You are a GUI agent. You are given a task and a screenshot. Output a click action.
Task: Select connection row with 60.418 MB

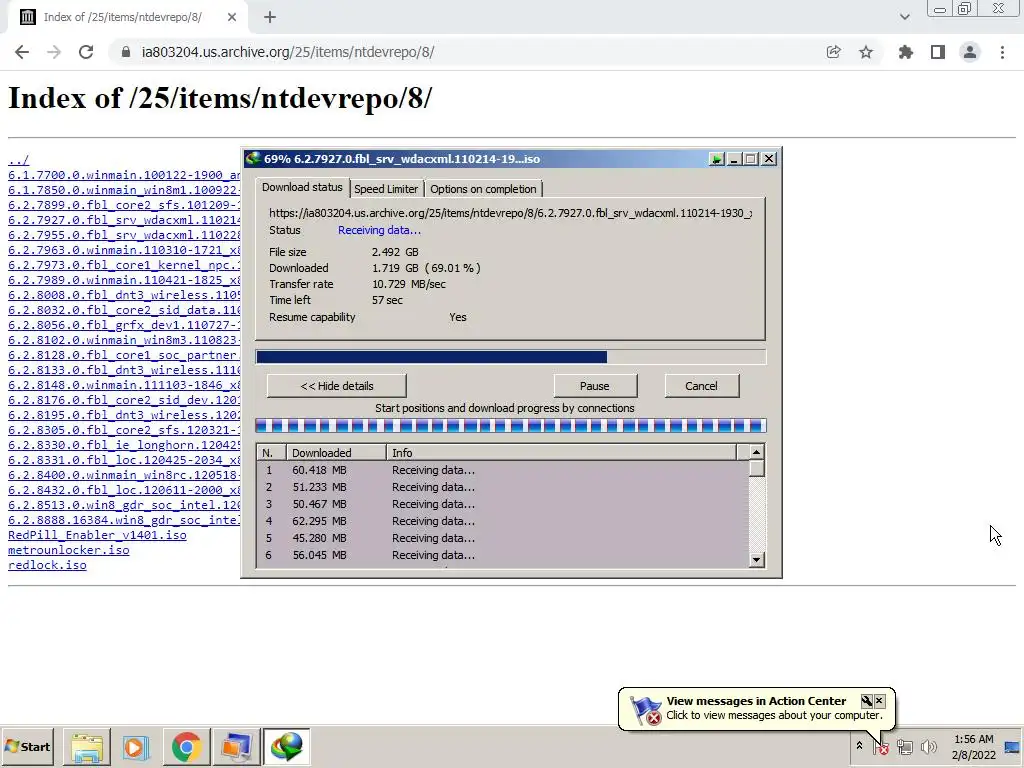[x=503, y=470]
